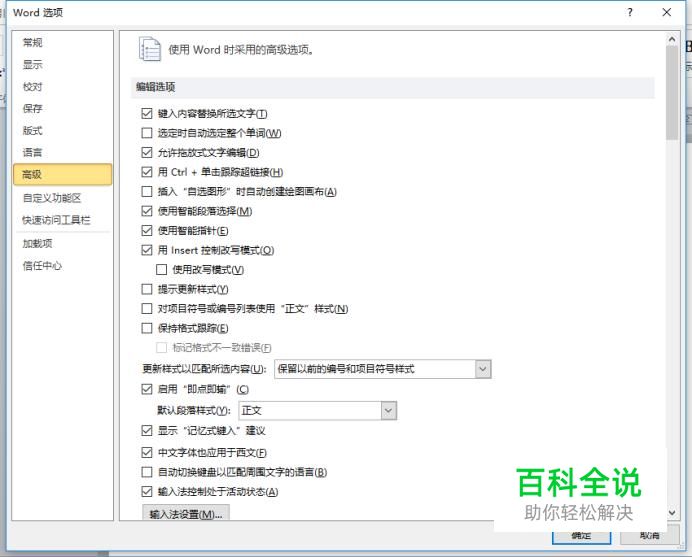Enable 插入自选图形时自动创建绘图画布 checkbox

(x=147, y=192)
